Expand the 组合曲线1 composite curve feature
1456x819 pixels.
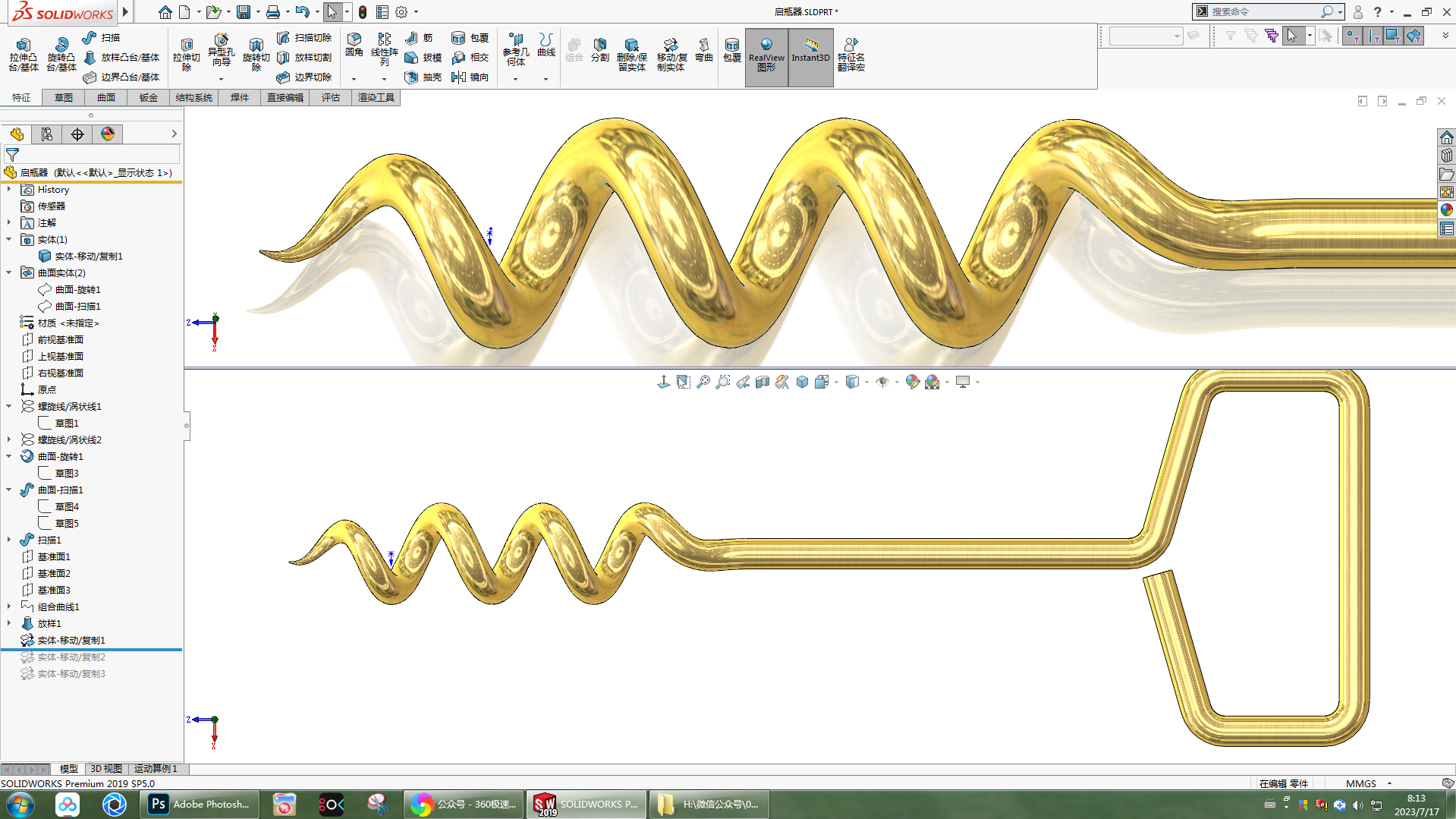pyautogui.click(x=9, y=607)
